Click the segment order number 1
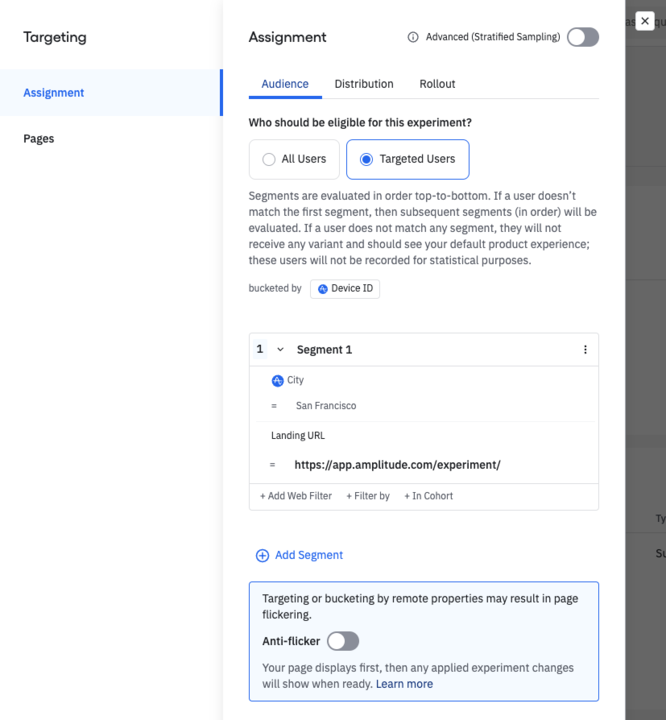Image resolution: width=666 pixels, height=720 pixels. click(260, 349)
